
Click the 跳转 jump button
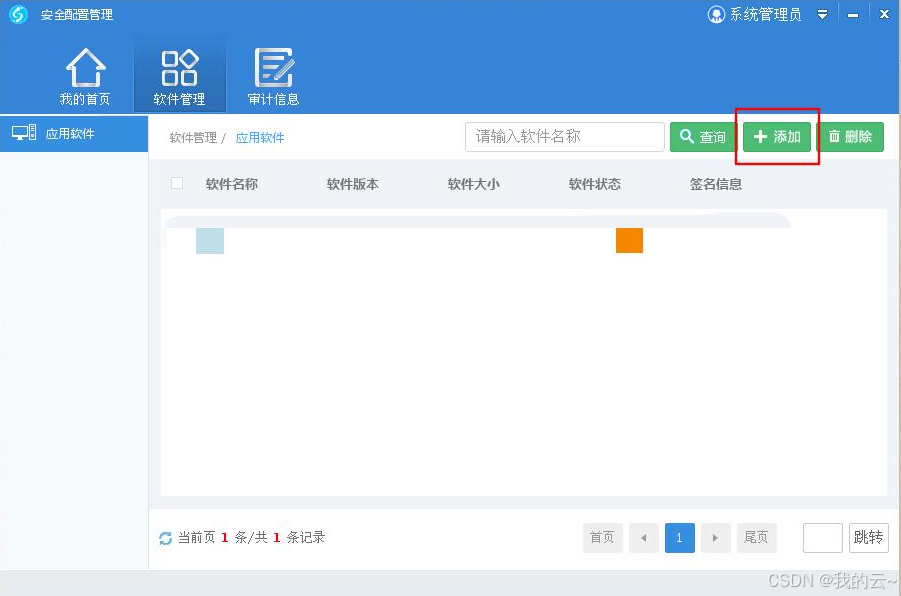(x=867, y=538)
